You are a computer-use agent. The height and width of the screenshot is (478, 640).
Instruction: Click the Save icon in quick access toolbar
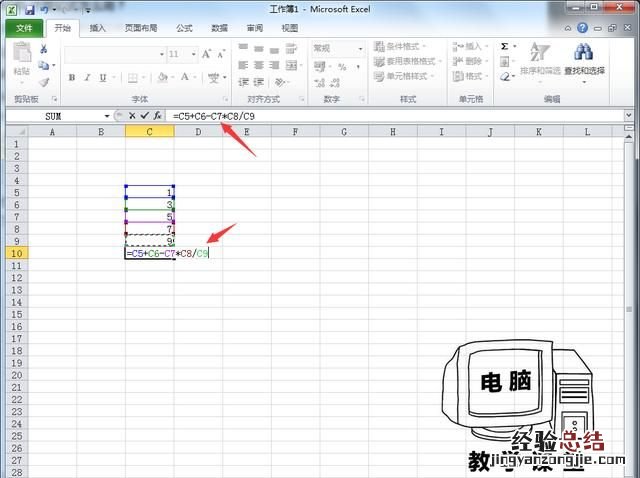[x=29, y=9]
